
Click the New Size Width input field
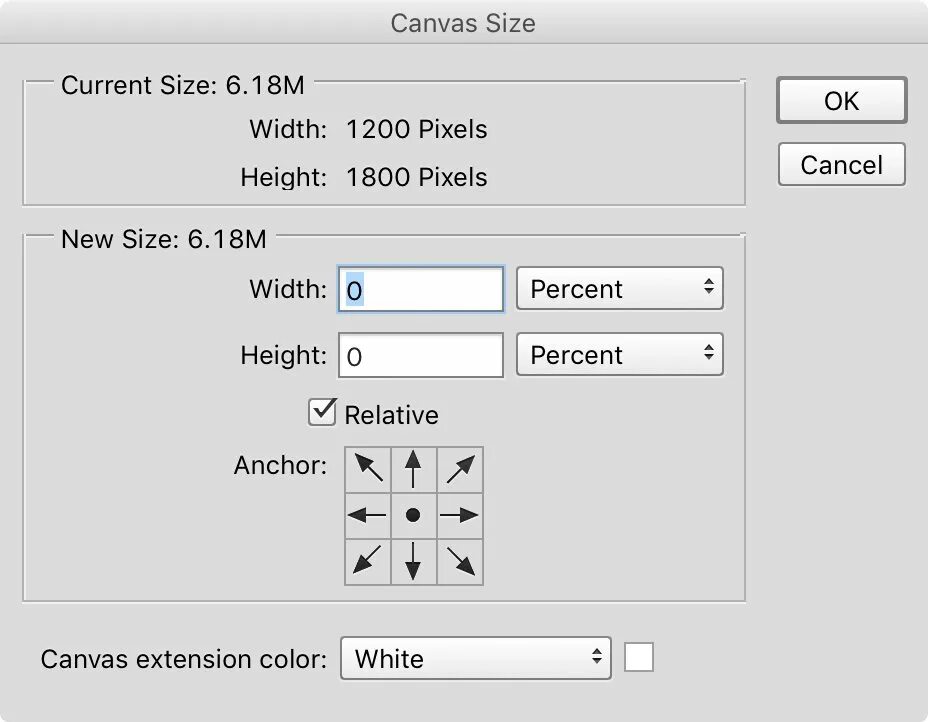coord(421,290)
